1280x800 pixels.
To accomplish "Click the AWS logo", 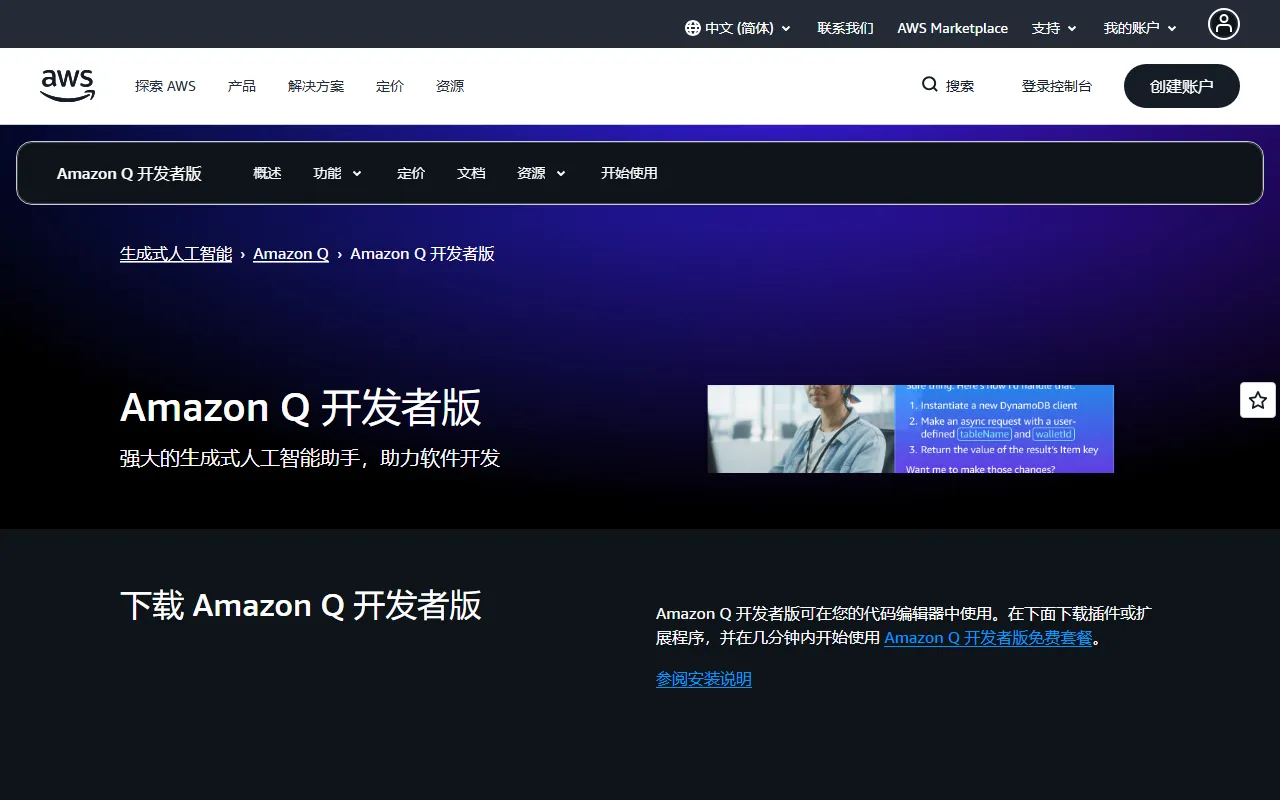I will point(67,86).
